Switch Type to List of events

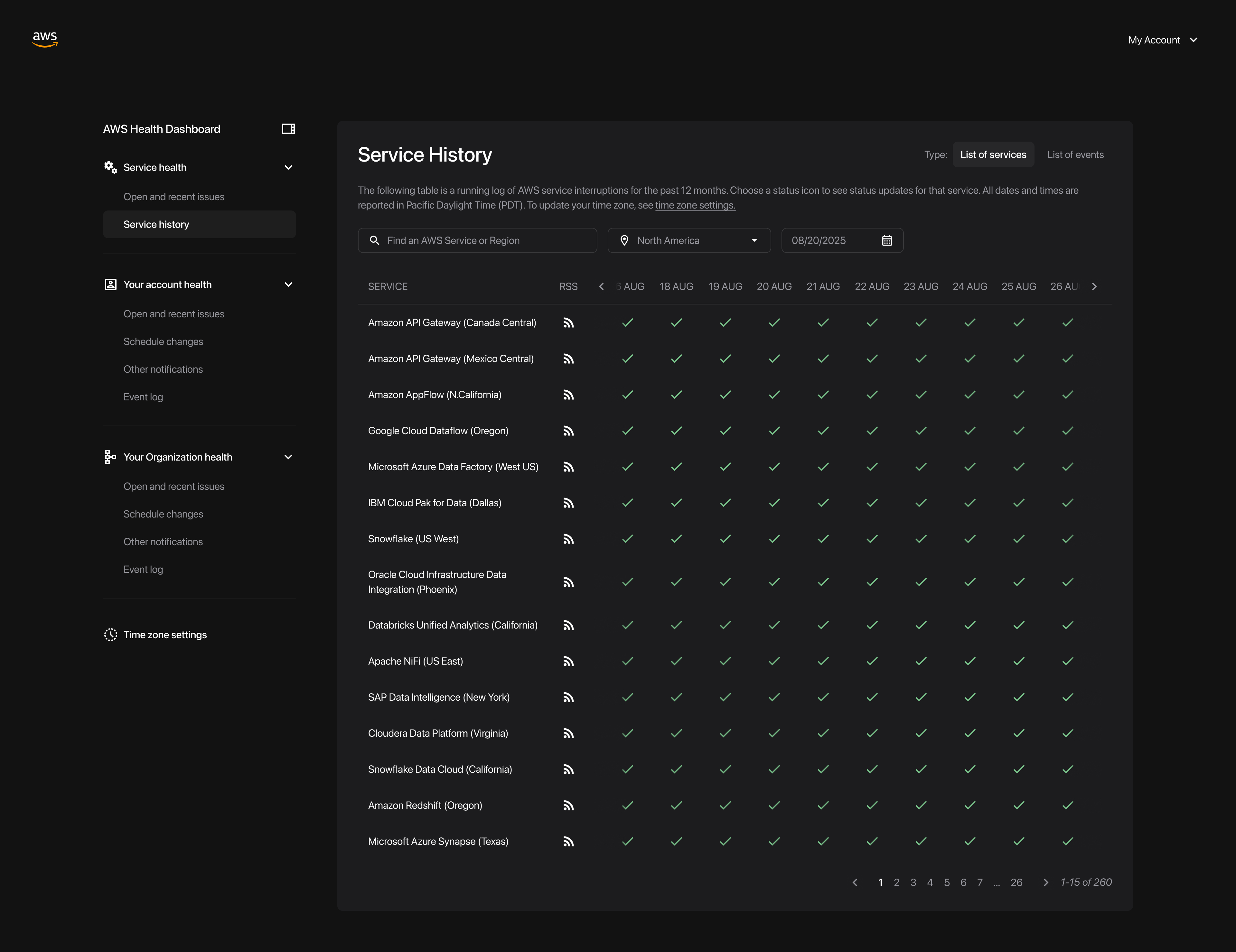[1075, 154]
